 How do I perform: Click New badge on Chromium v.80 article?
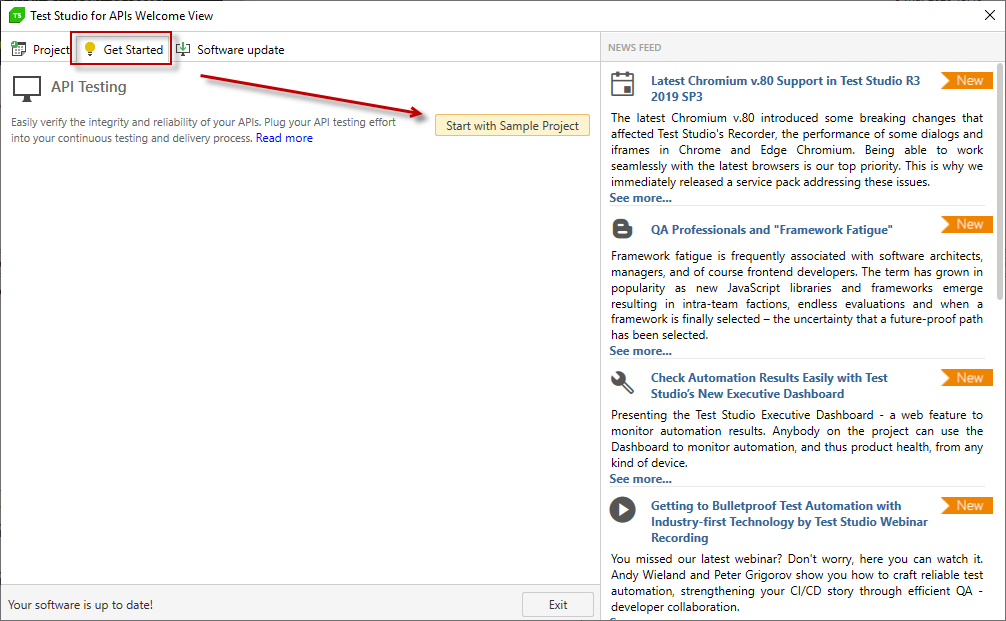click(967, 80)
